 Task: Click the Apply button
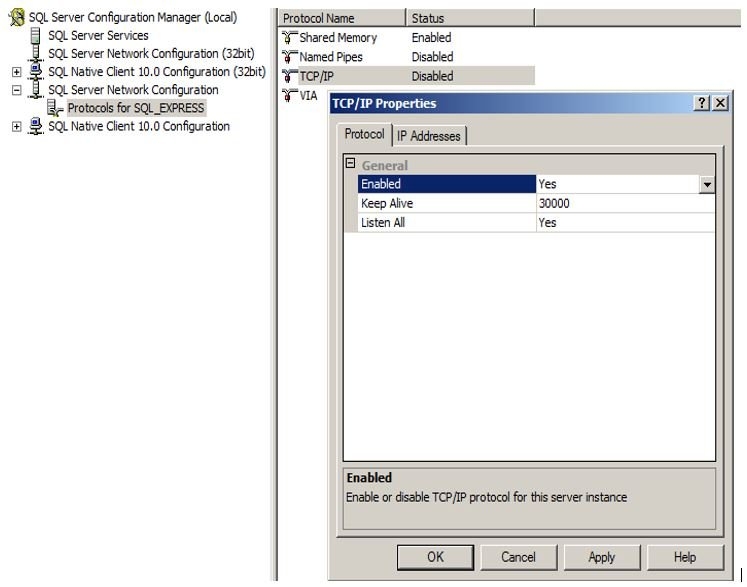602,557
